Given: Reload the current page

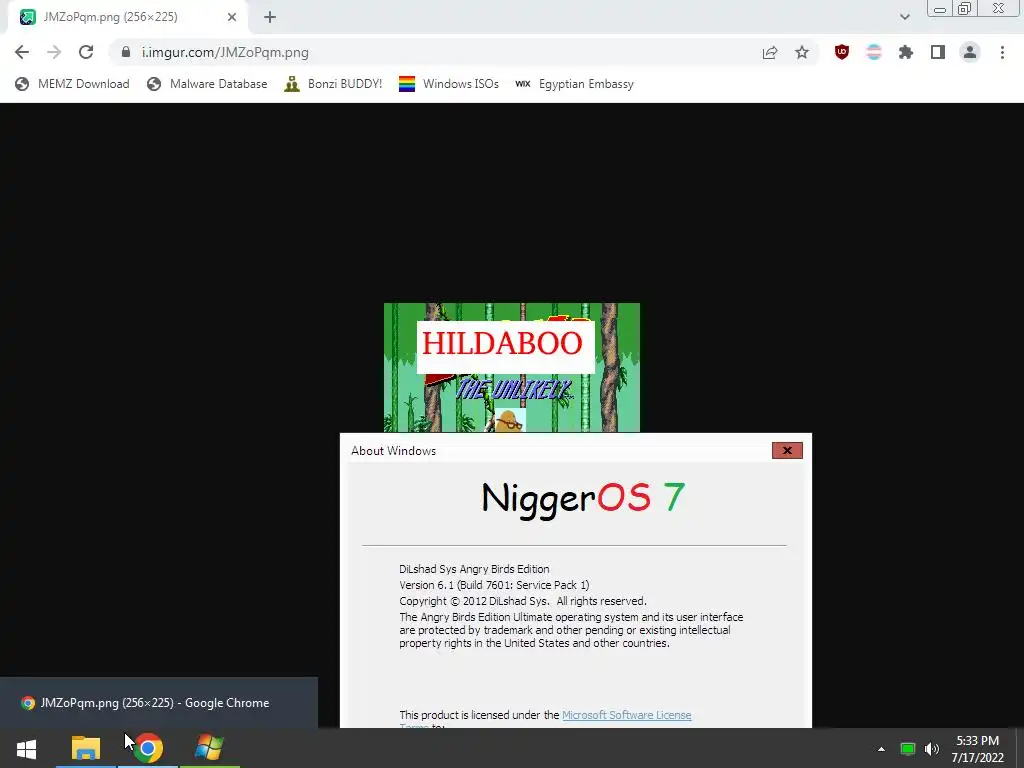Looking at the screenshot, I should tap(86, 52).
